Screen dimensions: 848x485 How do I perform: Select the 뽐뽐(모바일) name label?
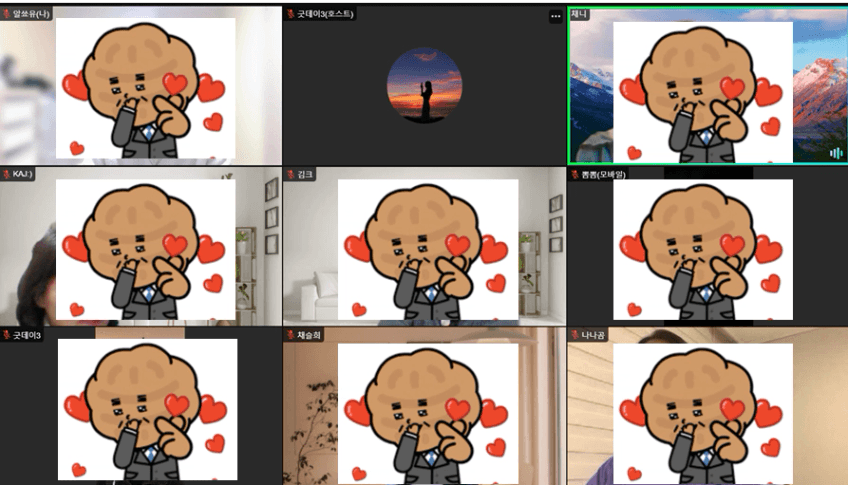tap(603, 174)
